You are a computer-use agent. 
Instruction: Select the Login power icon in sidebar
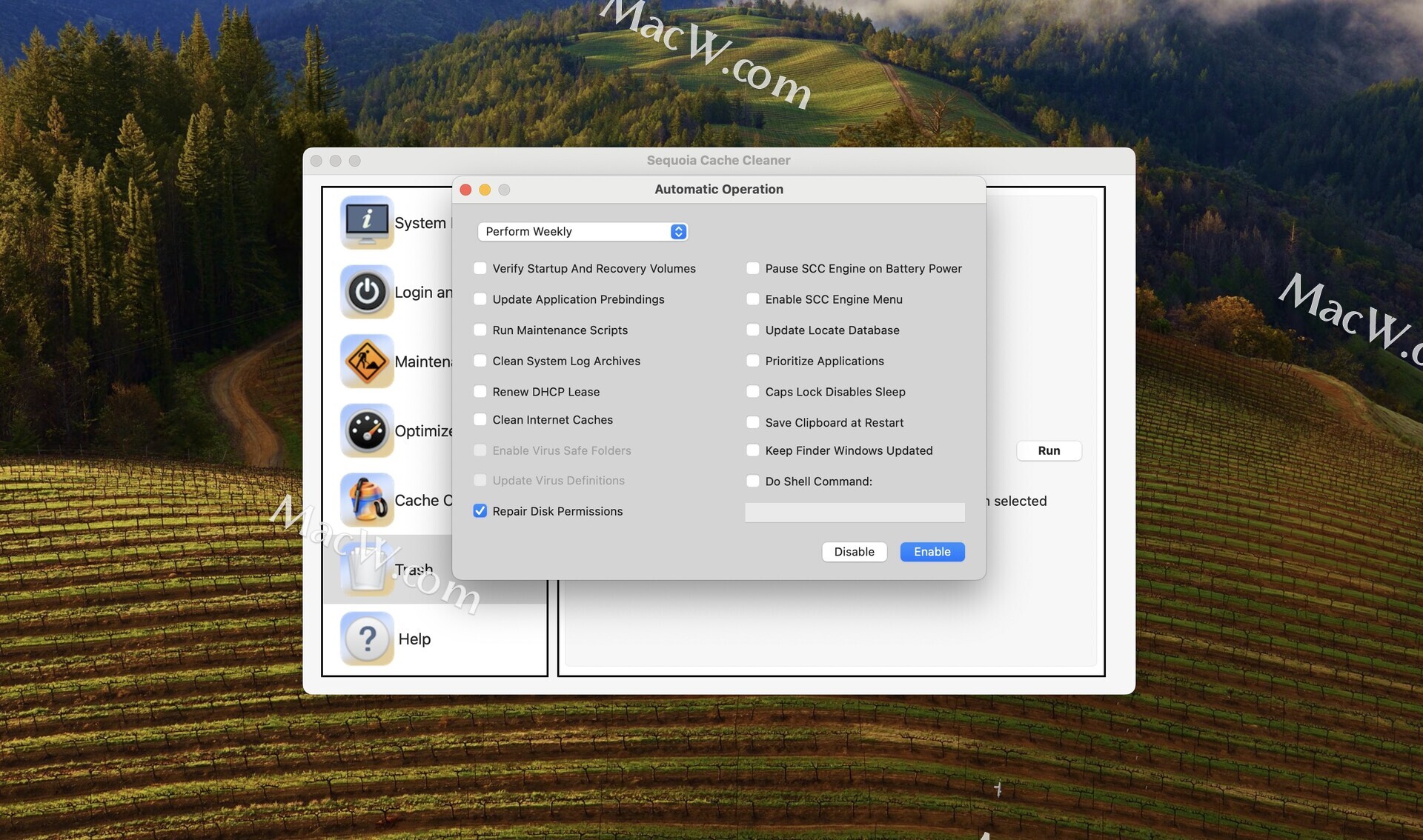[x=367, y=292]
